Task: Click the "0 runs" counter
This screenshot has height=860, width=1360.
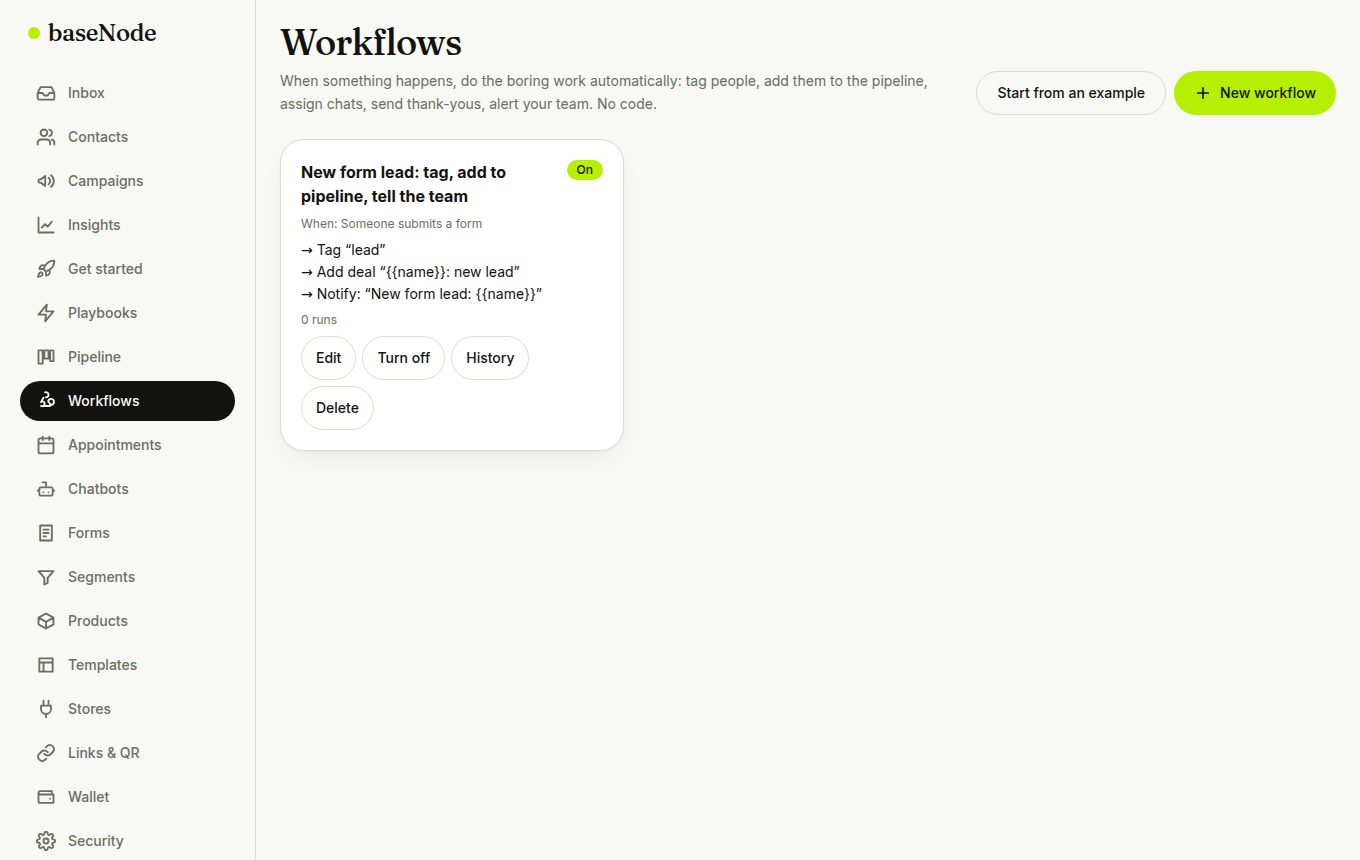Action: click(x=319, y=320)
